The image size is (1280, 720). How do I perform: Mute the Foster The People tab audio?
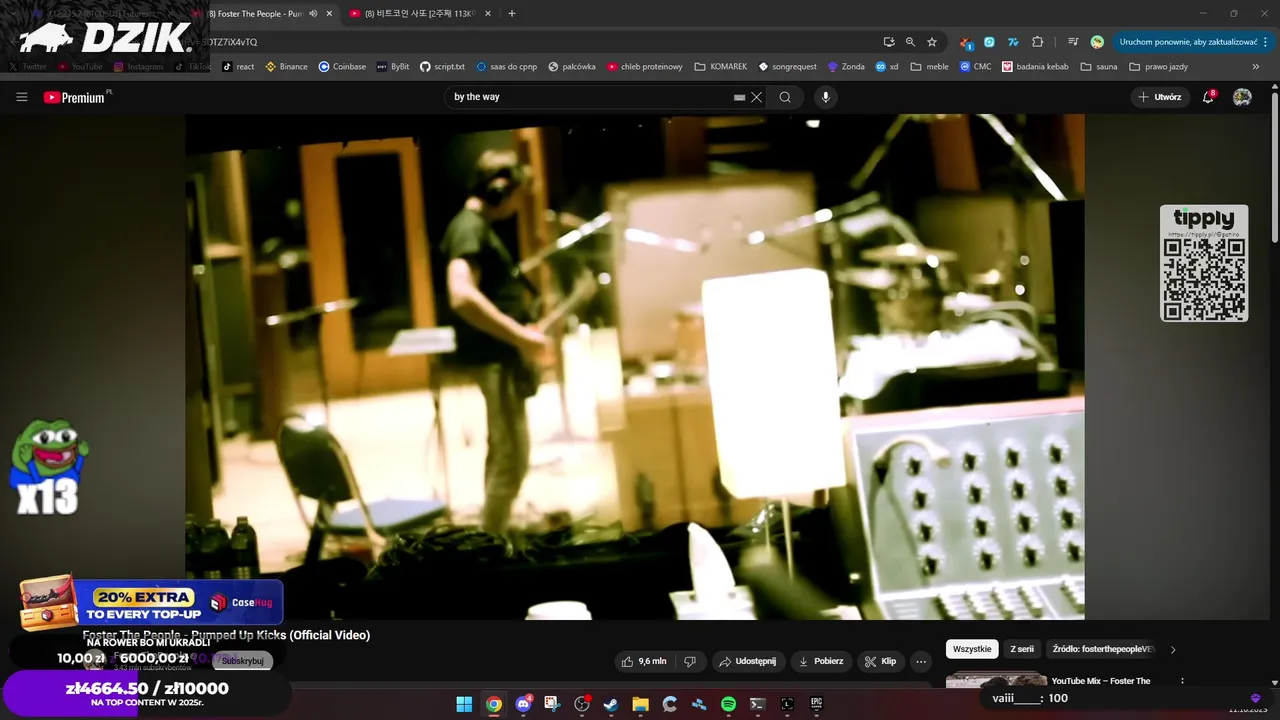pos(313,14)
